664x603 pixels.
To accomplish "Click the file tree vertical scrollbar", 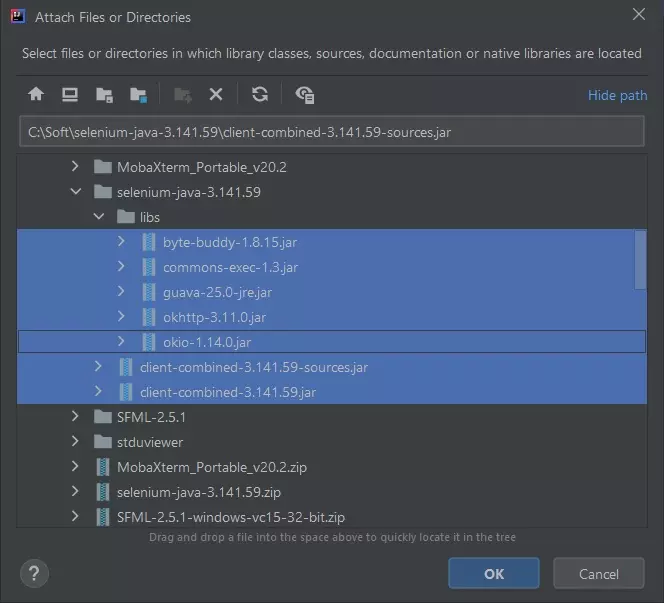I will point(640,260).
